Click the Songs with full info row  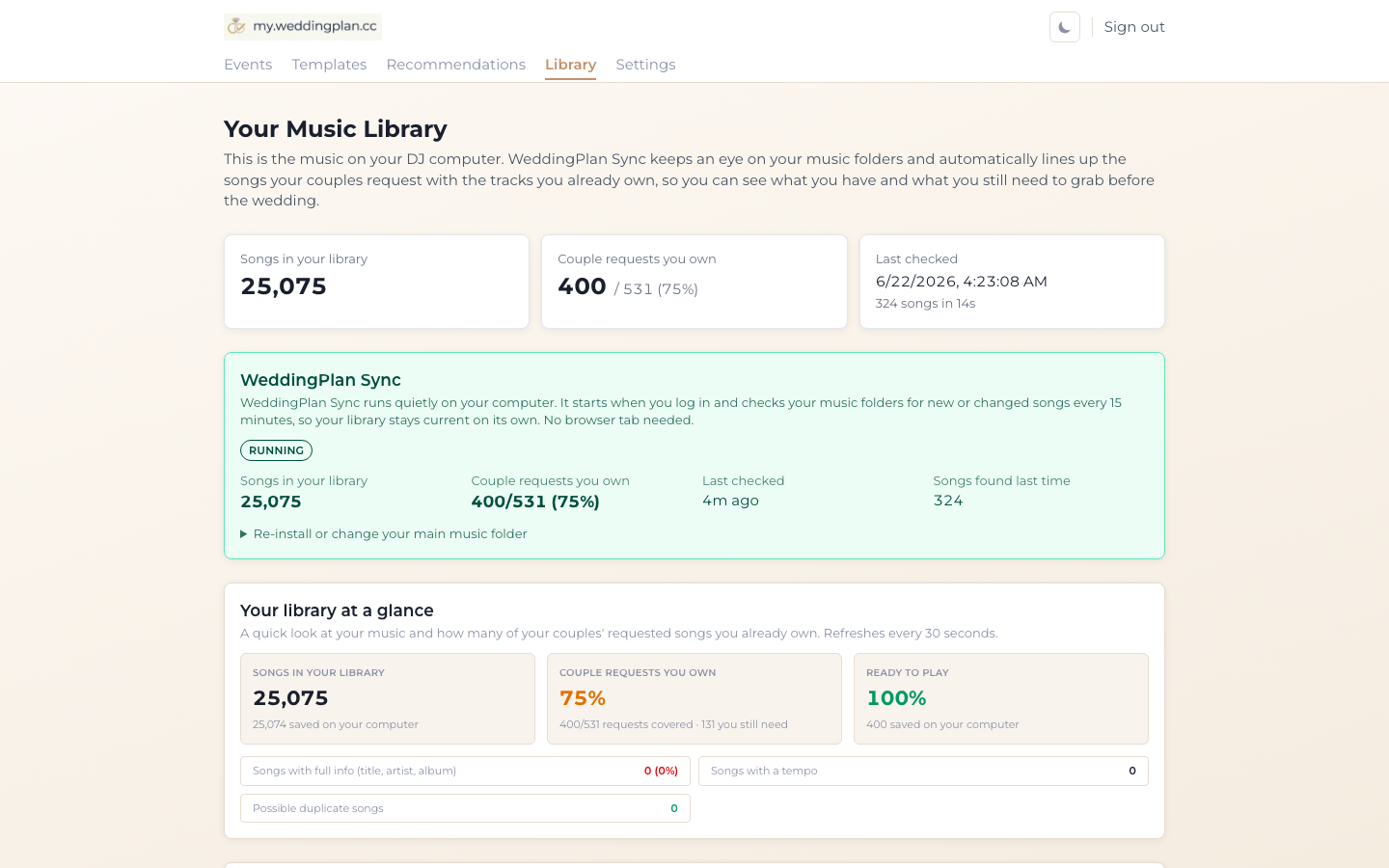coord(465,771)
